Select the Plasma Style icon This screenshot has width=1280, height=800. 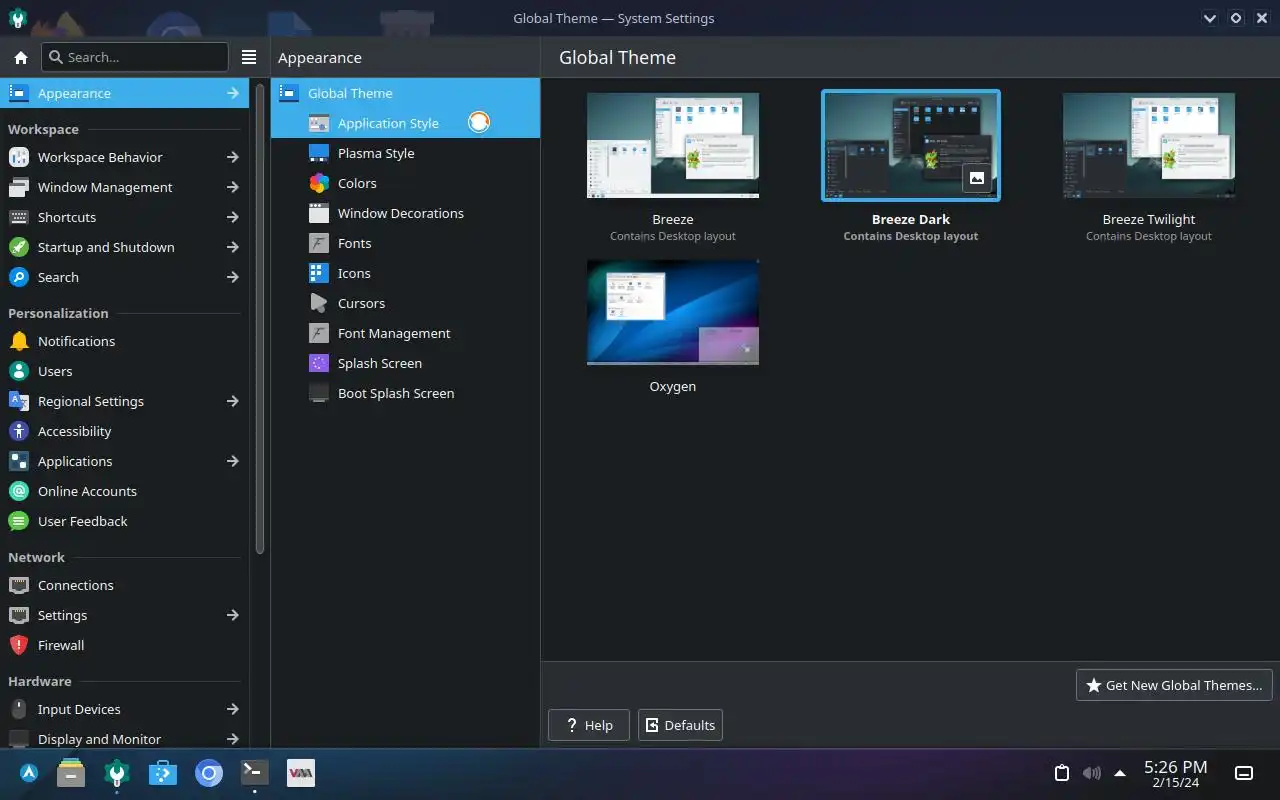coord(319,153)
